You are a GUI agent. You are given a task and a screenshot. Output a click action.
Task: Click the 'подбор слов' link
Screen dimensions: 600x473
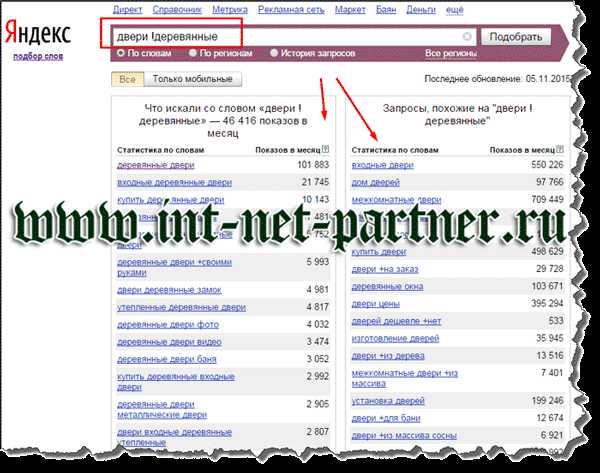pyautogui.click(x=38, y=57)
